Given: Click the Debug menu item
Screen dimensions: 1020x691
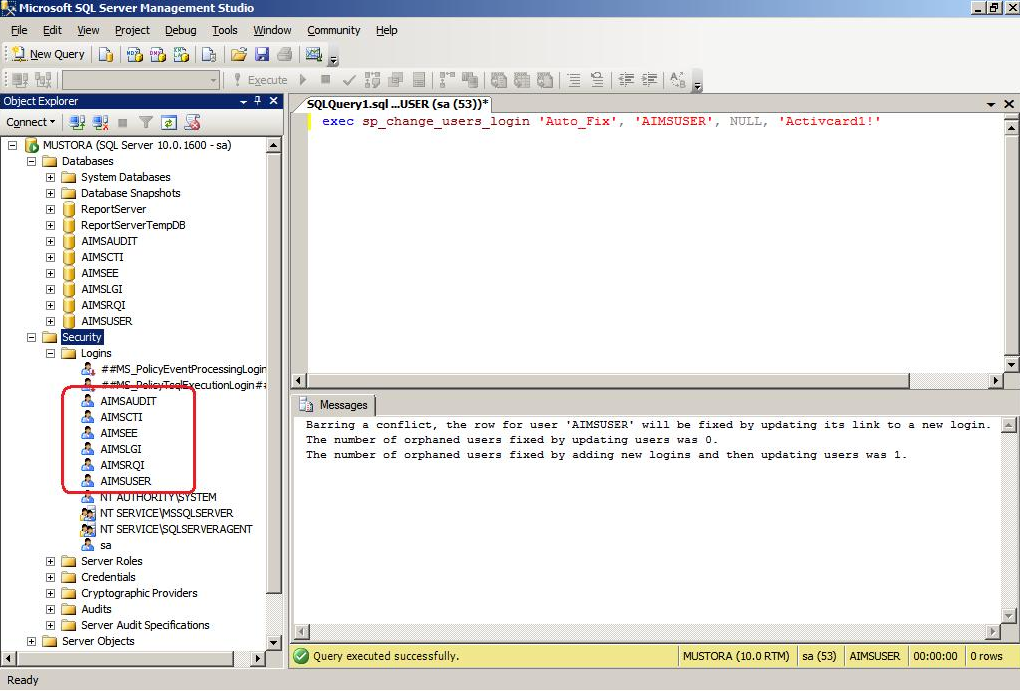Looking at the screenshot, I should coord(180,30).
